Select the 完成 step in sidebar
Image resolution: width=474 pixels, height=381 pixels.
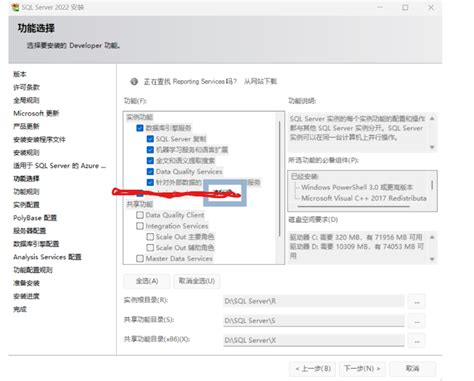pos(20,309)
